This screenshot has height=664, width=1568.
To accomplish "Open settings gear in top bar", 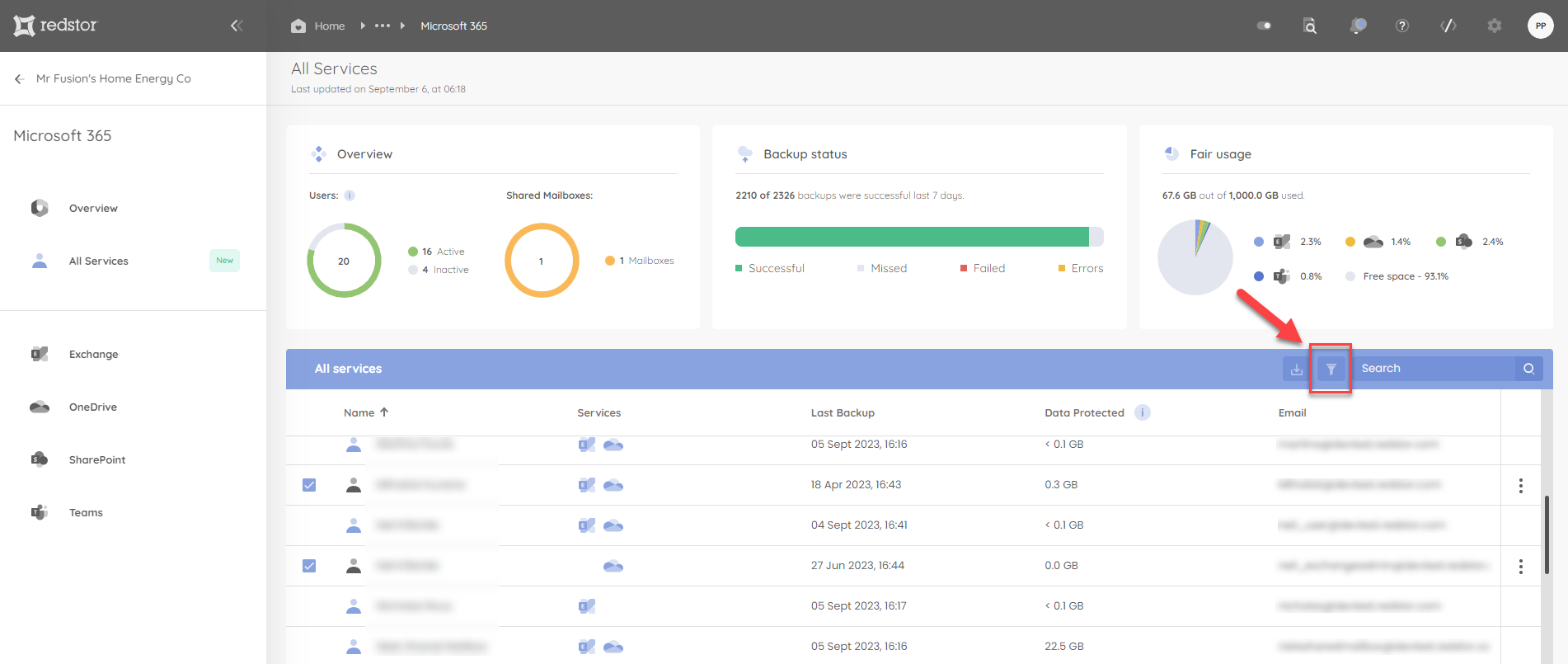I will pyautogui.click(x=1494, y=26).
